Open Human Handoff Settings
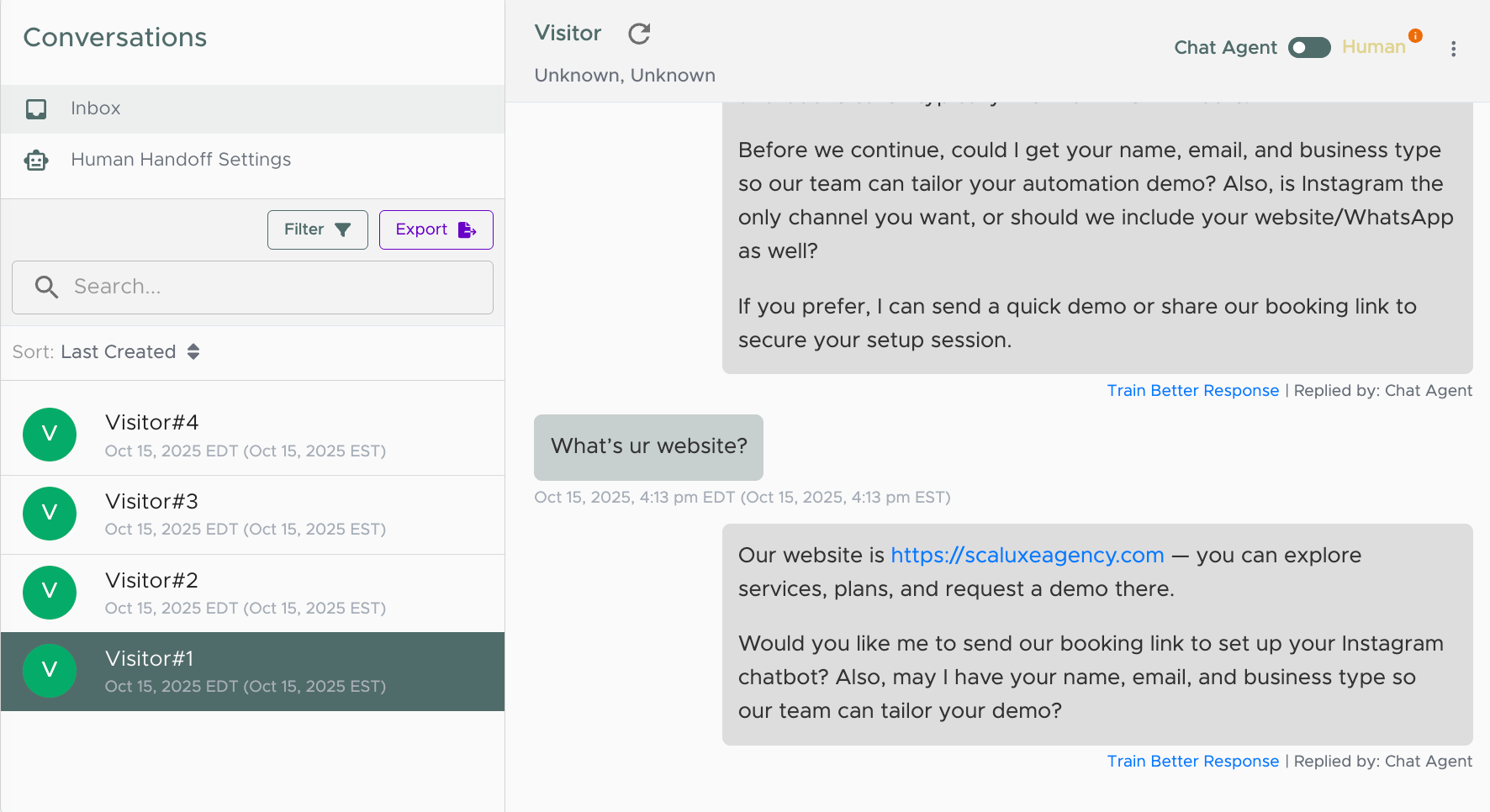The image size is (1490, 812). coord(181,160)
